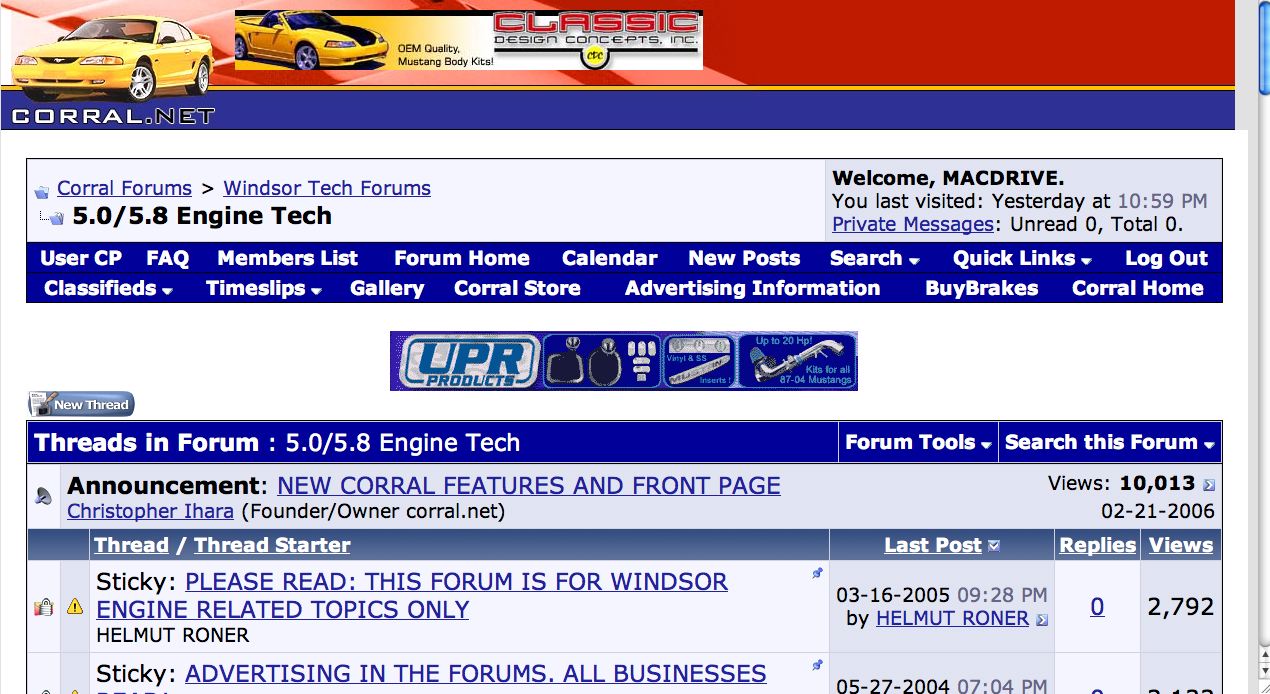Open the Forum Tools dropdown
The width and height of the screenshot is (1270, 694).
click(918, 442)
